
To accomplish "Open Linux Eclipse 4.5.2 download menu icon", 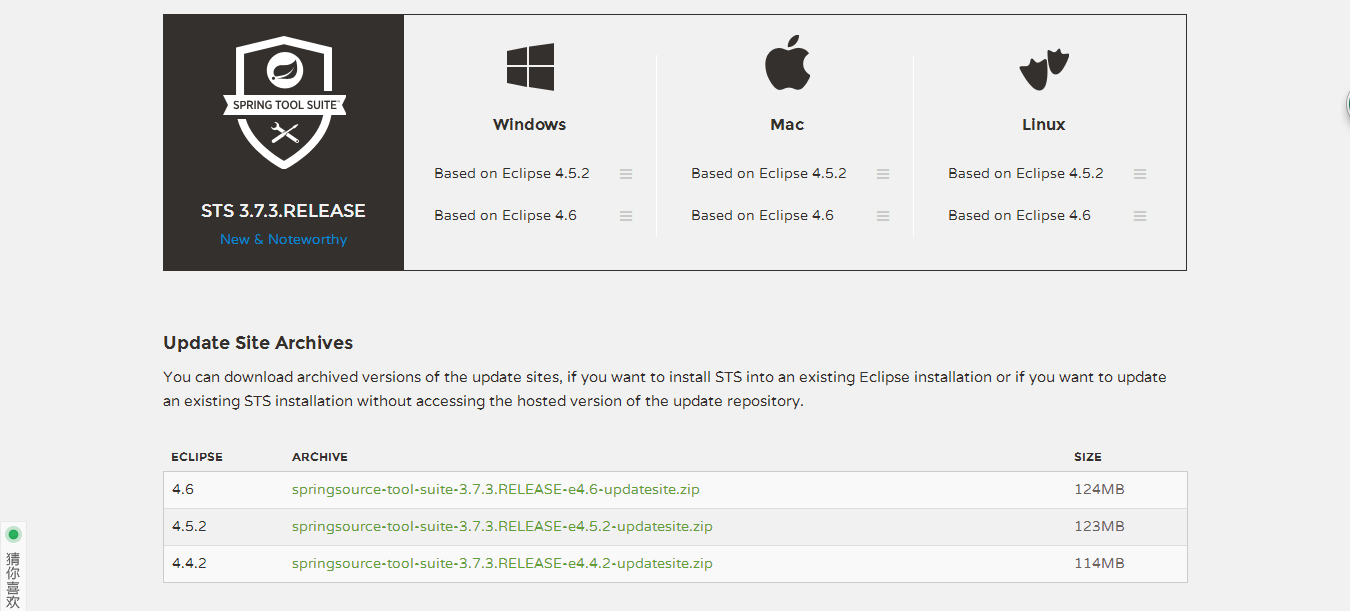I will [x=1140, y=174].
